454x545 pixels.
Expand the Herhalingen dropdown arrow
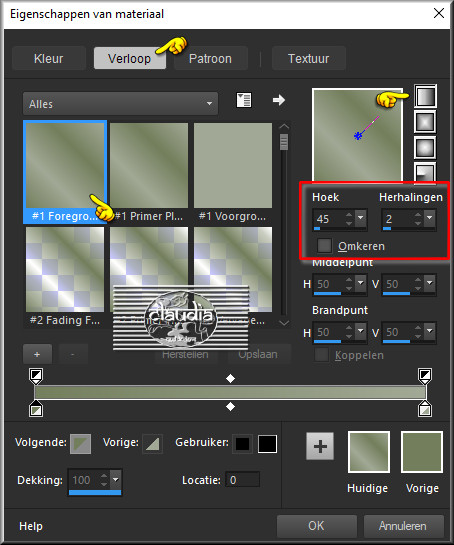(x=430, y=219)
